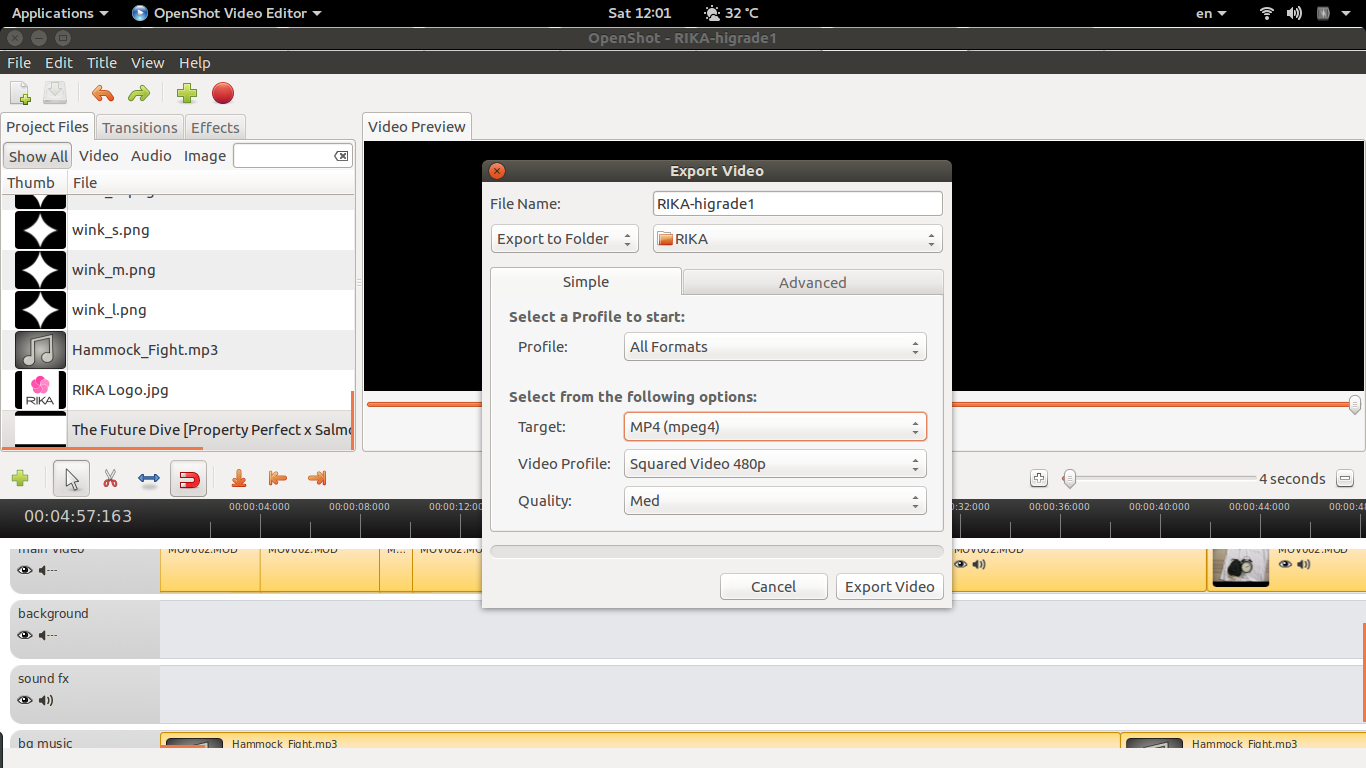Filter project files by Video

coord(99,156)
